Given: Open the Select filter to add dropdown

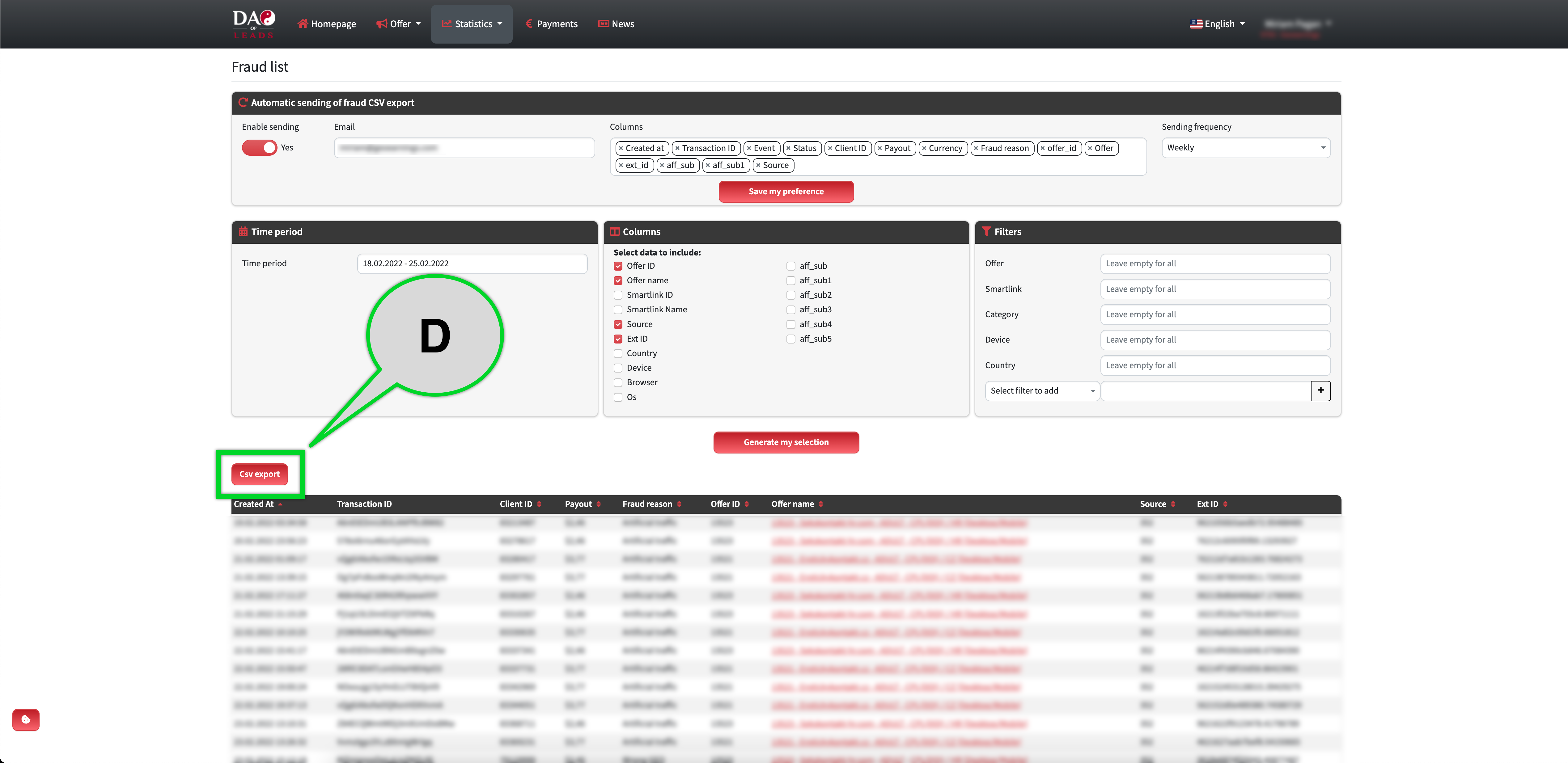Looking at the screenshot, I should pos(1041,391).
